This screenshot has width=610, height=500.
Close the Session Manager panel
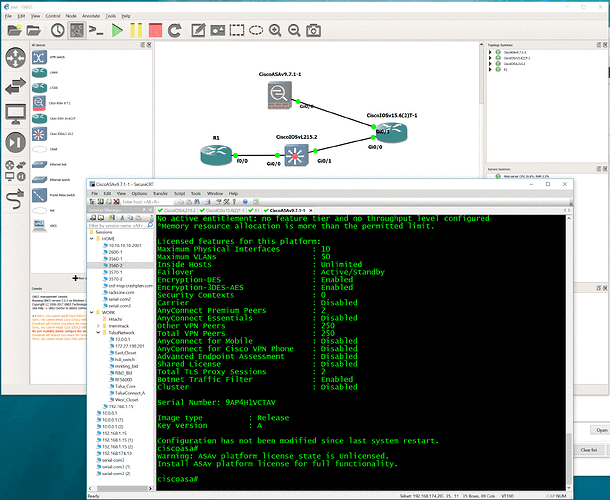coord(151,210)
